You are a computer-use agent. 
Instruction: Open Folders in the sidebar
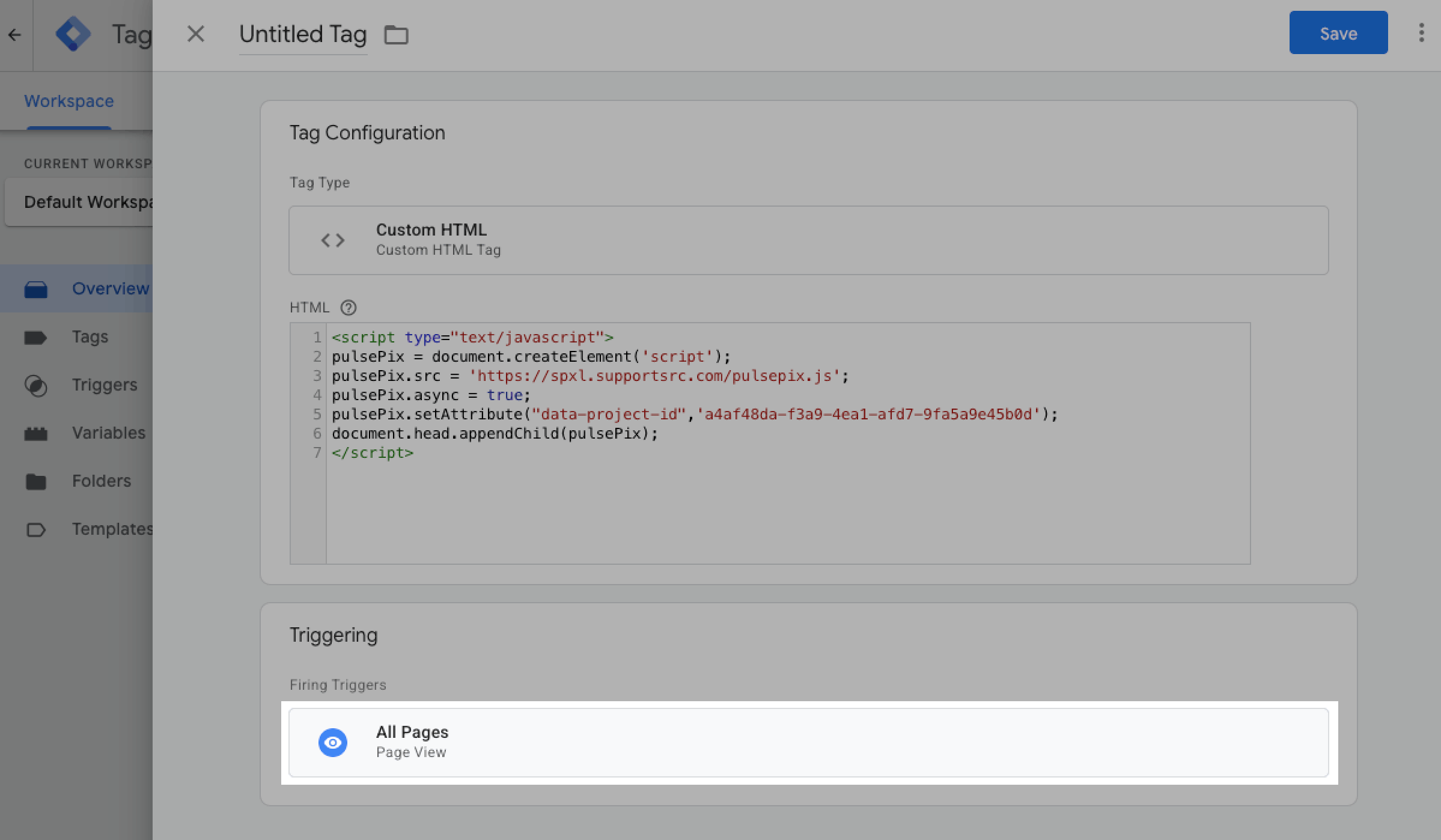(101, 481)
